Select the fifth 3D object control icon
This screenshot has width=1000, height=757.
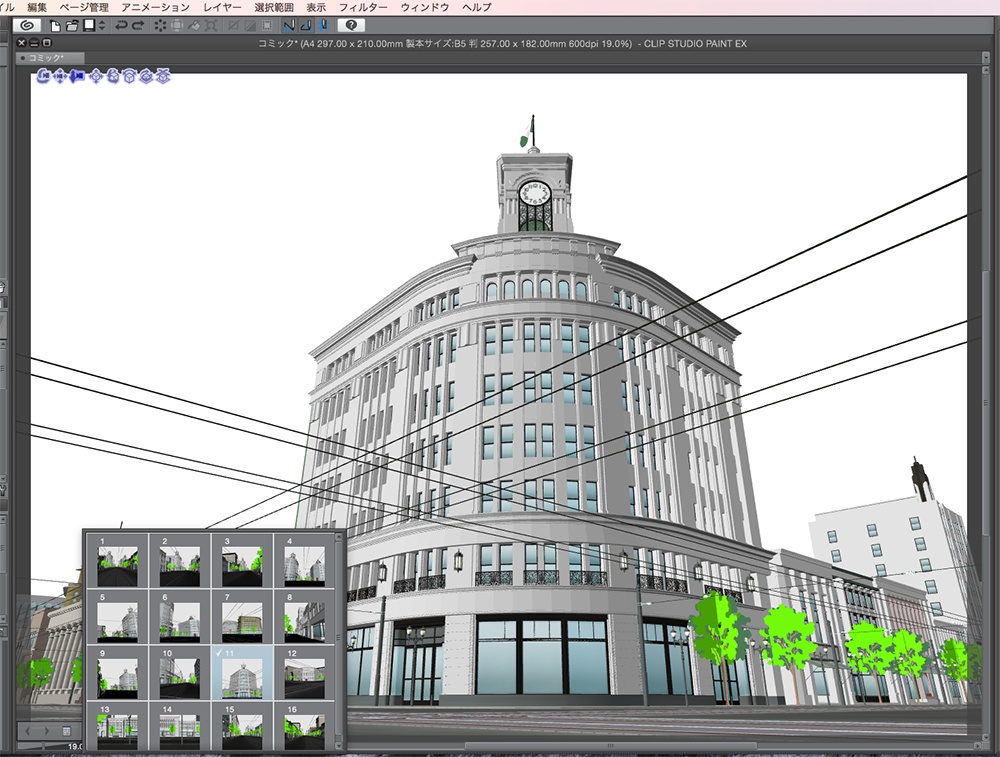point(113,77)
